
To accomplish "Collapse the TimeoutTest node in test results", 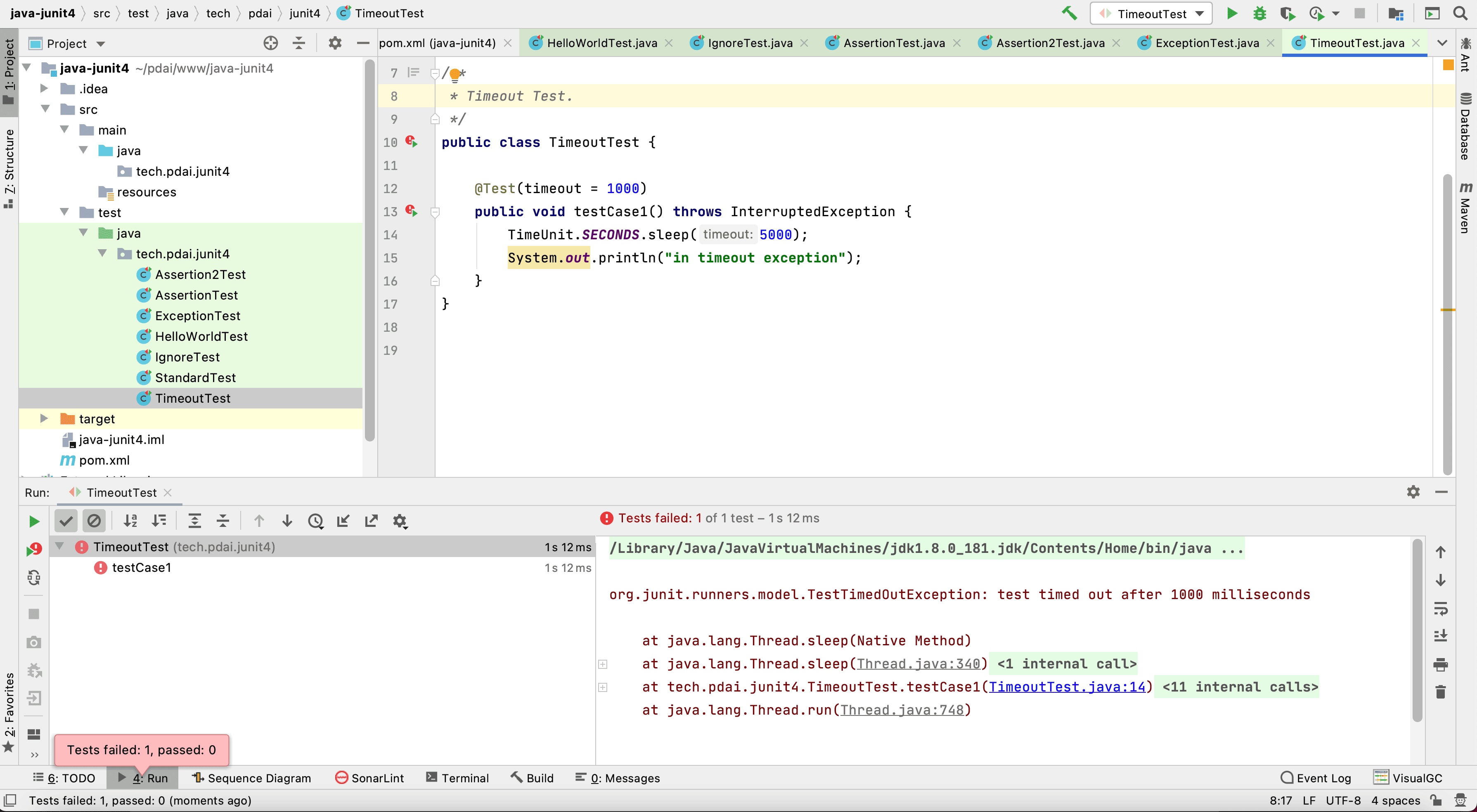I will (59, 547).
